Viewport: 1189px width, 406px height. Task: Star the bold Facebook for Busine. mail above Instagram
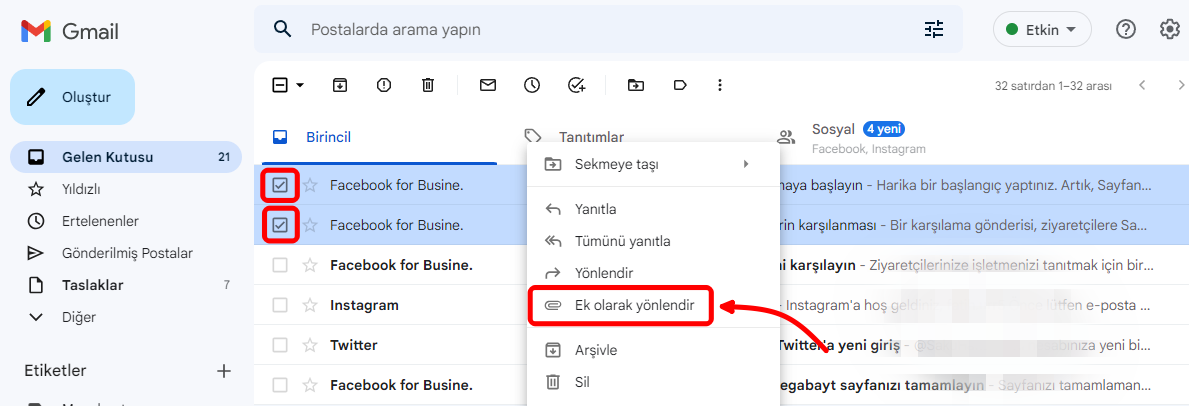click(309, 266)
